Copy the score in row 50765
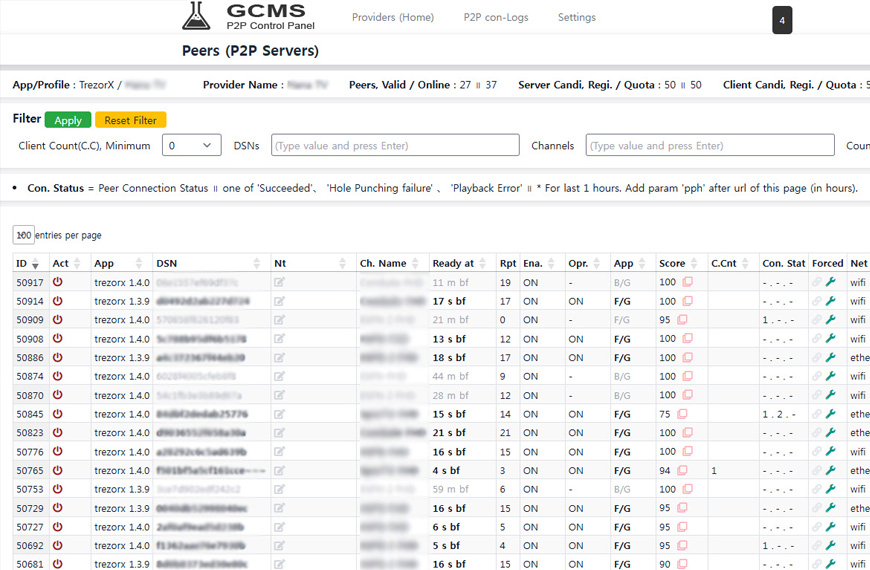Viewport: 870px width, 570px height. (683, 471)
